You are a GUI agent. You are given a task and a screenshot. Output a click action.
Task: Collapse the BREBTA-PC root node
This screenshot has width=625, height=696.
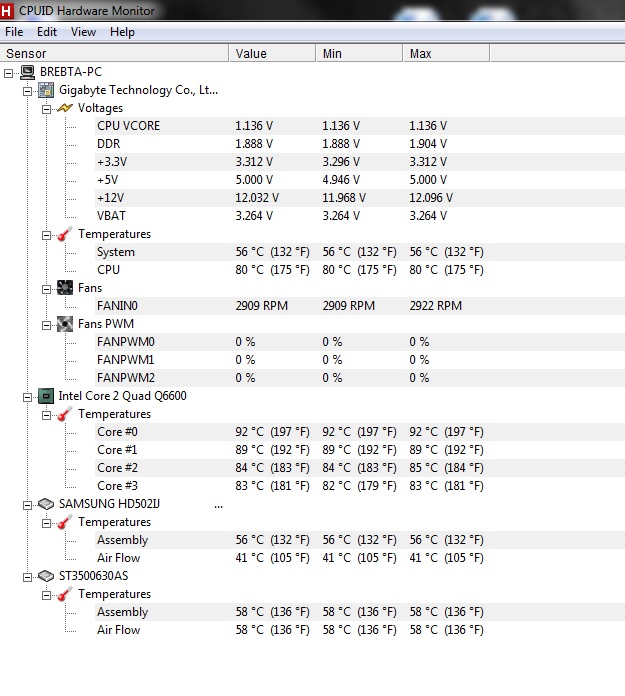pyautogui.click(x=8, y=73)
